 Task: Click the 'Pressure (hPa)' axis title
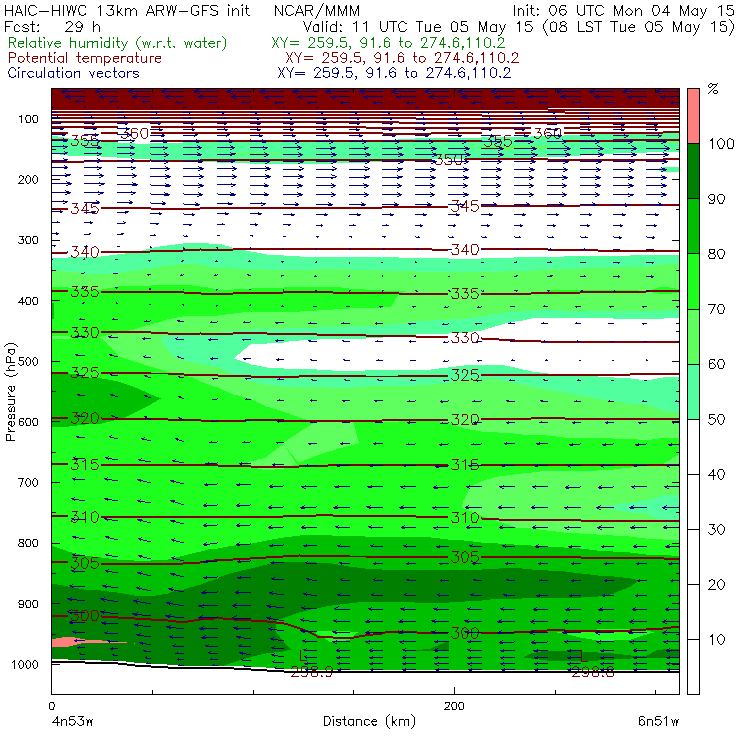point(11,392)
